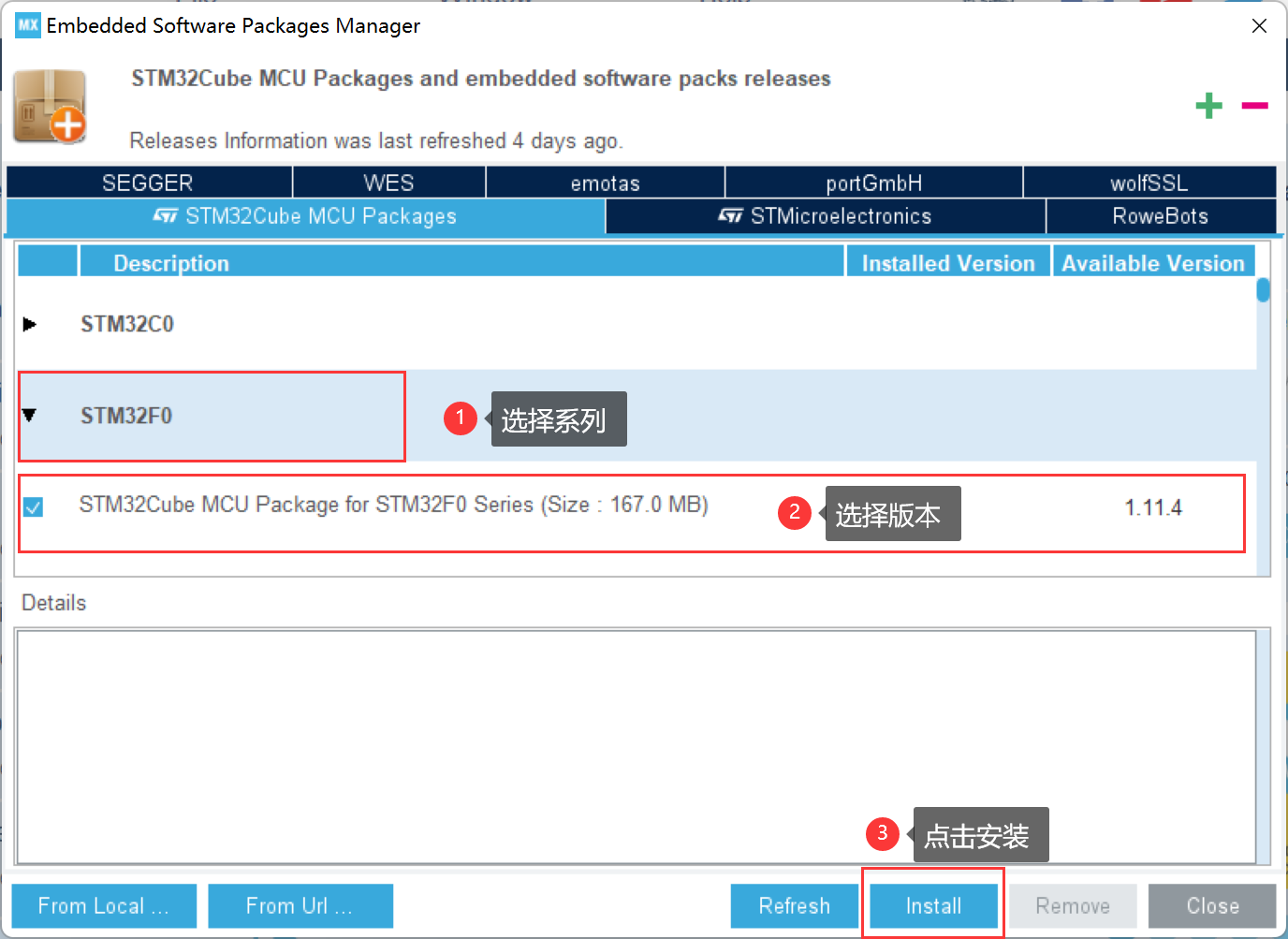
Task: Click the From Local button
Action: click(104, 905)
